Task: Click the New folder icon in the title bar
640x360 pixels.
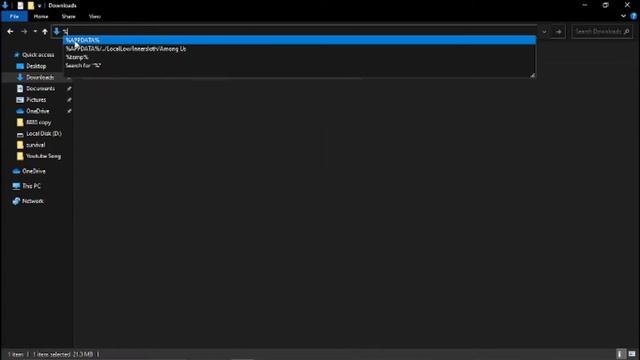Action: pyautogui.click(x=31, y=6)
